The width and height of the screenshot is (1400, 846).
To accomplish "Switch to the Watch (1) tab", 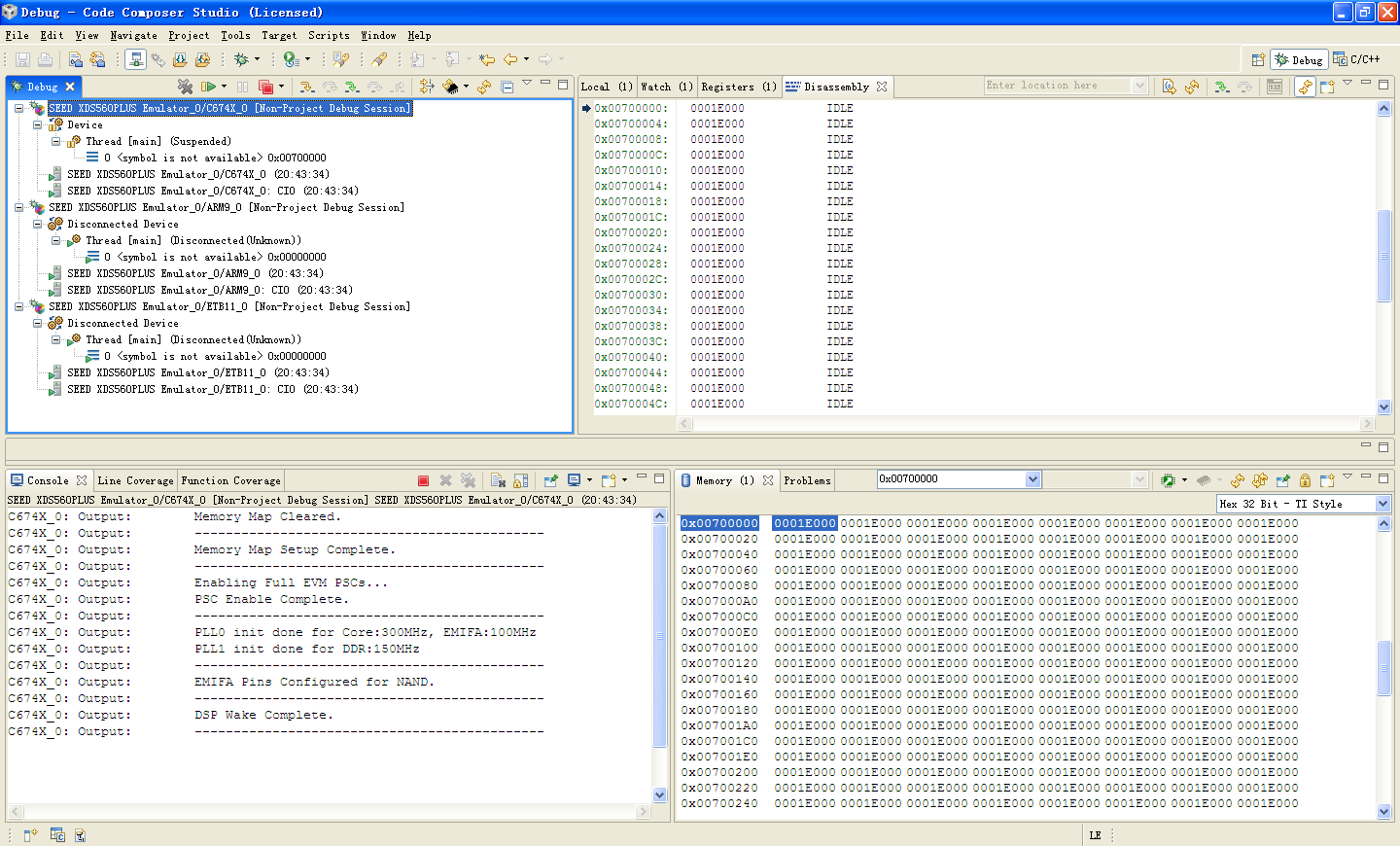I will [666, 87].
